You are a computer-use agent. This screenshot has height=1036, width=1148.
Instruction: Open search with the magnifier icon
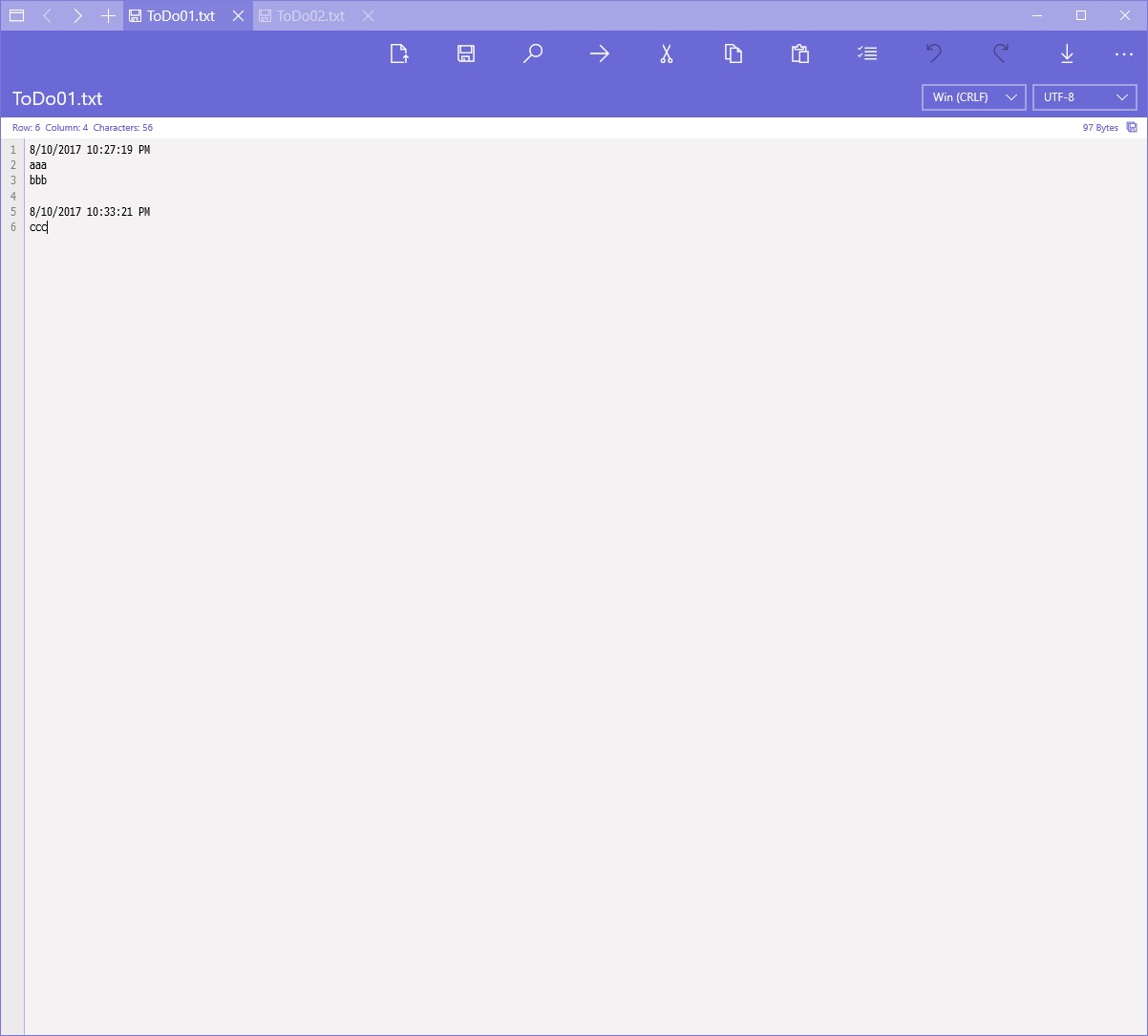click(533, 53)
